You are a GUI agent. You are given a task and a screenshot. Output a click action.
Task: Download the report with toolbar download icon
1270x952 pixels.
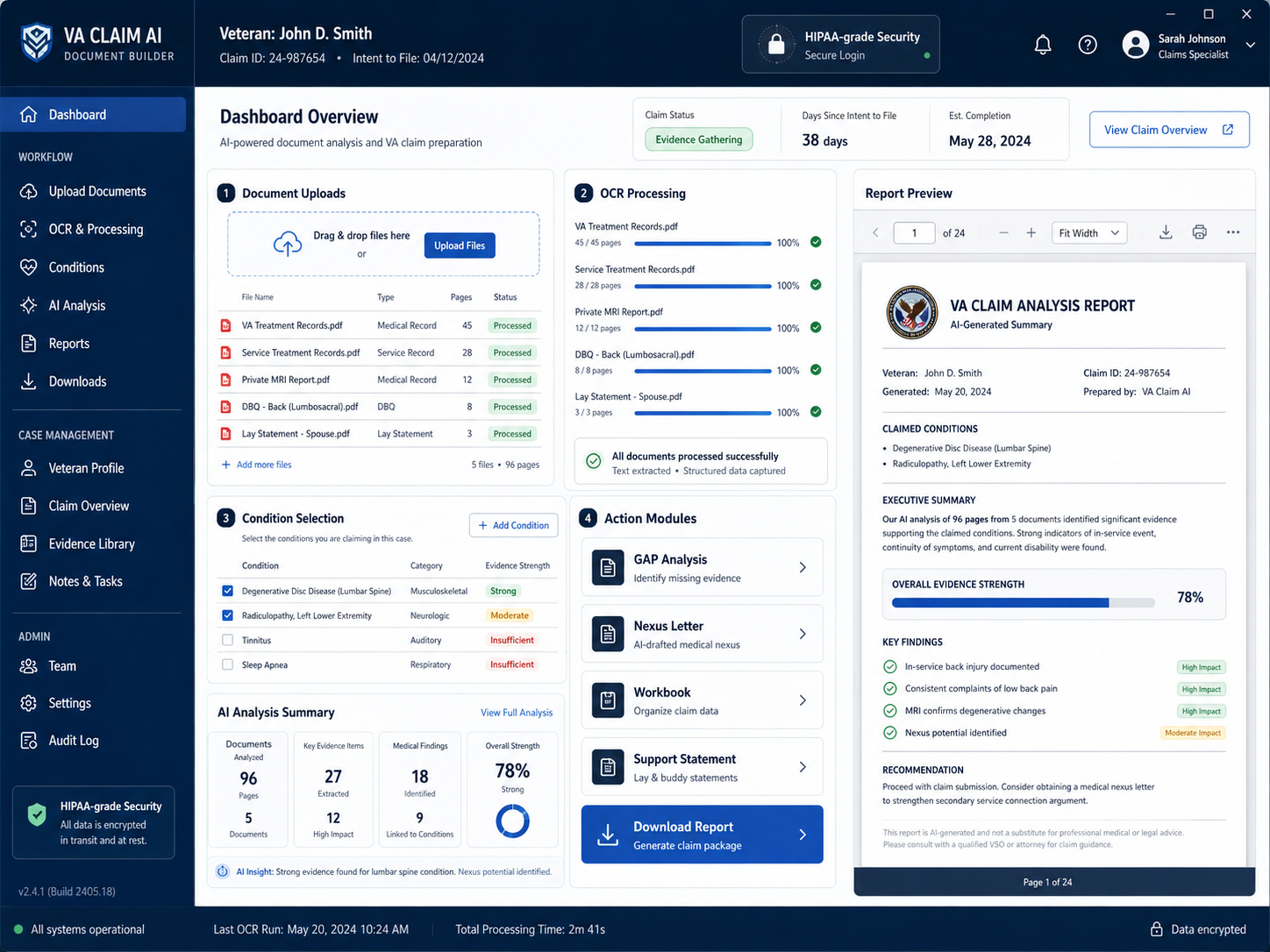(1166, 232)
